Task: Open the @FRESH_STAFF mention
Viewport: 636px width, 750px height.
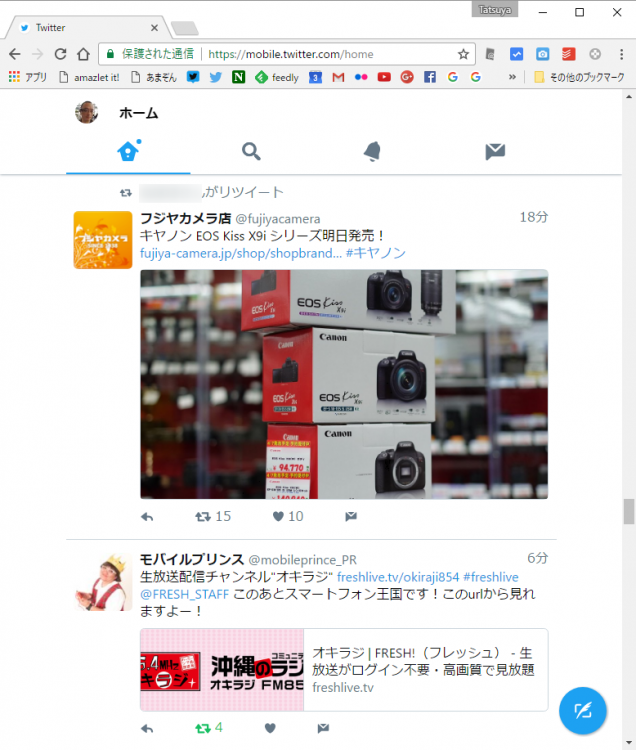Action: [185, 595]
